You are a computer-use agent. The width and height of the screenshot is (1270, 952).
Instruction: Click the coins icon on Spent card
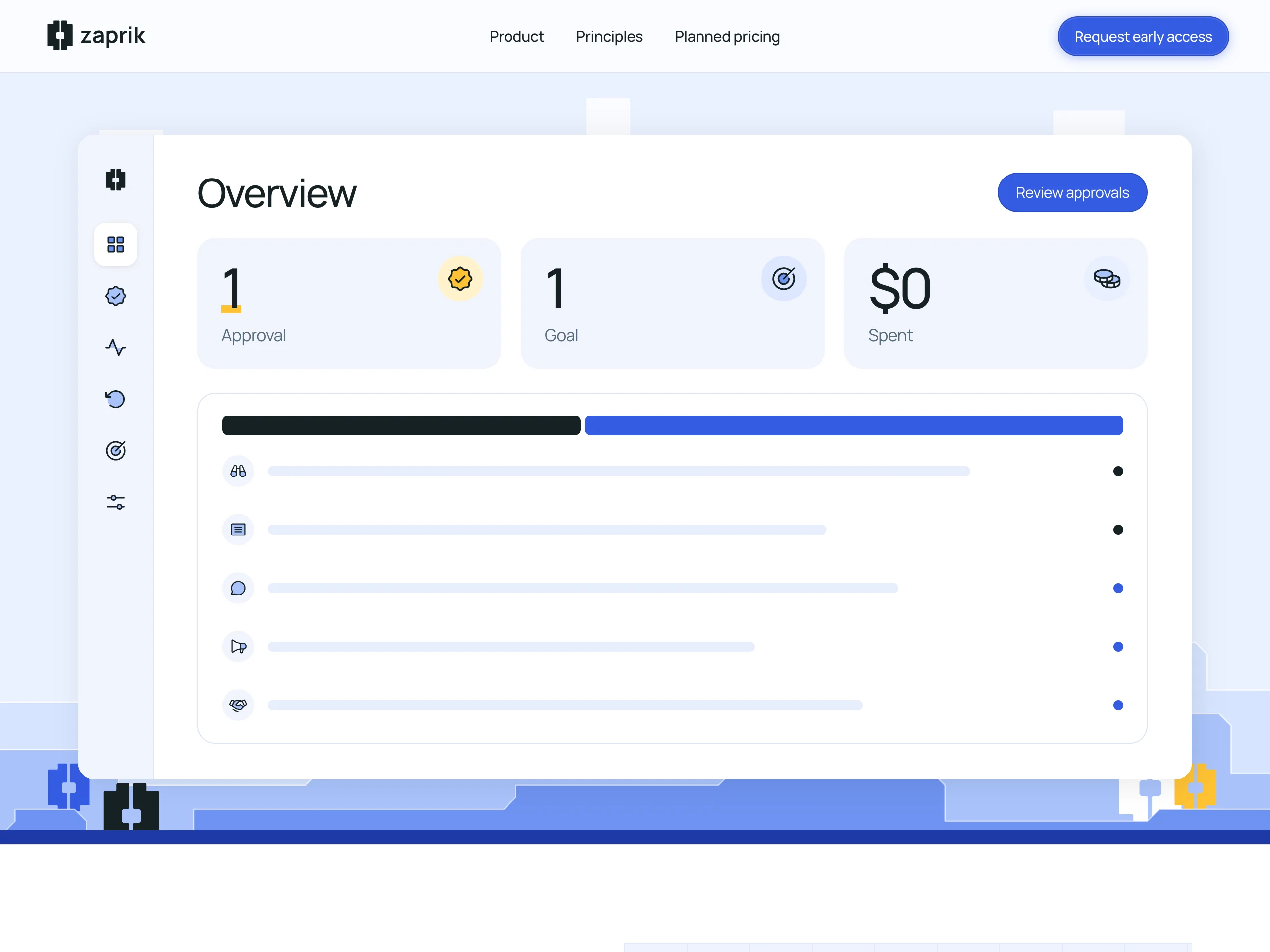(x=1107, y=279)
